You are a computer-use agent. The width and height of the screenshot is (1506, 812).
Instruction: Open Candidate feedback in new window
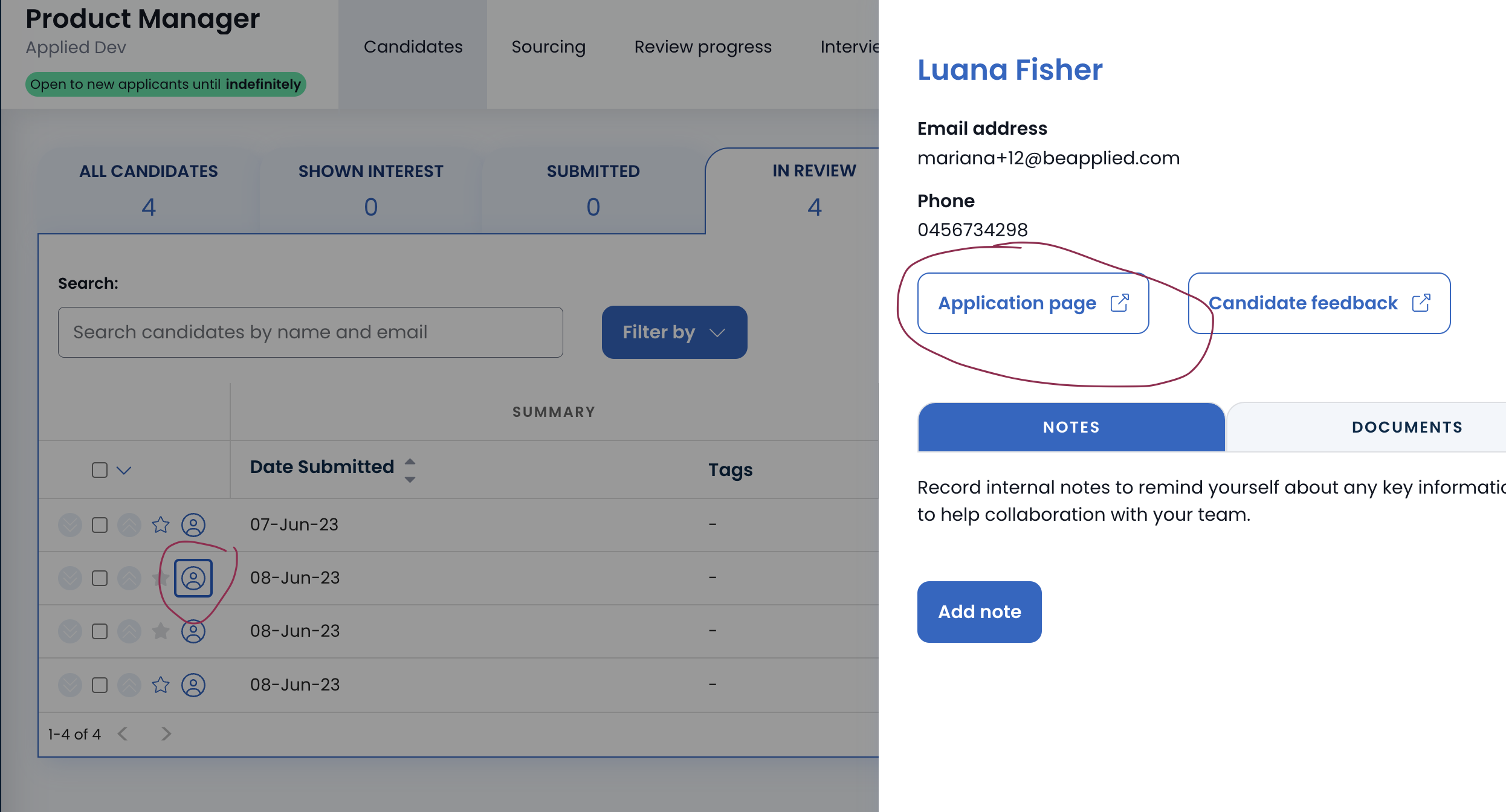click(x=1319, y=303)
